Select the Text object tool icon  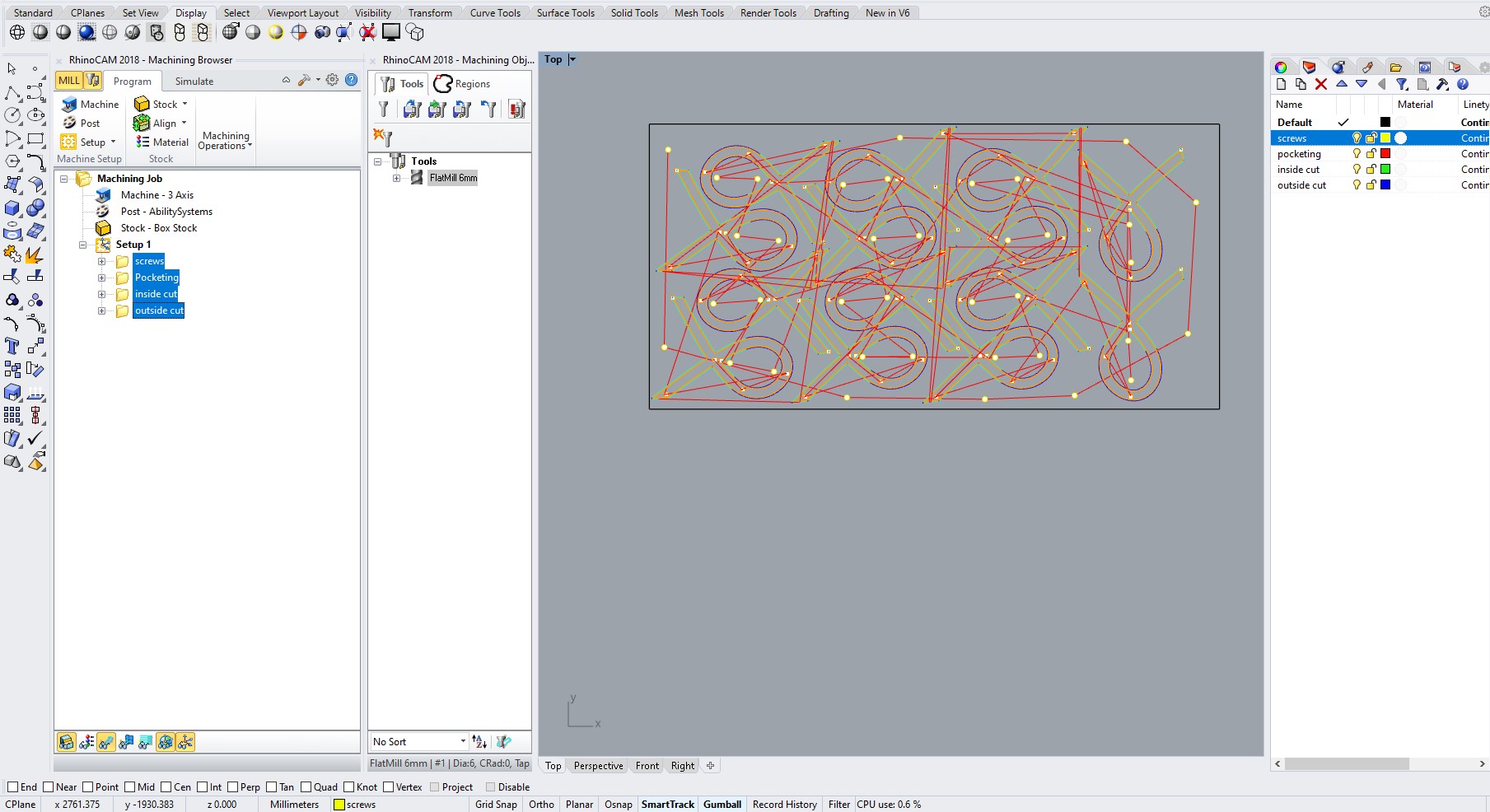coord(12,346)
